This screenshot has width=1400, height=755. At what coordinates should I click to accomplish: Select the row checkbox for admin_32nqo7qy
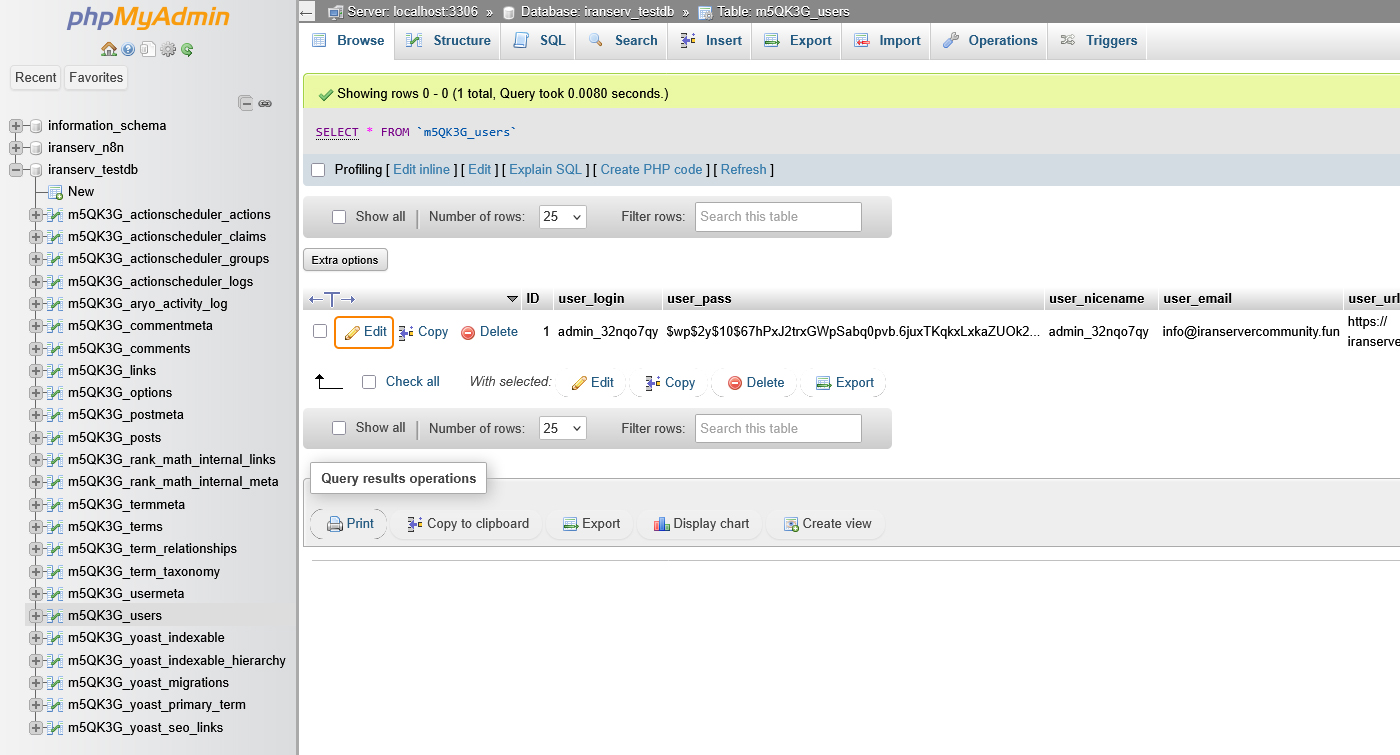click(x=320, y=331)
